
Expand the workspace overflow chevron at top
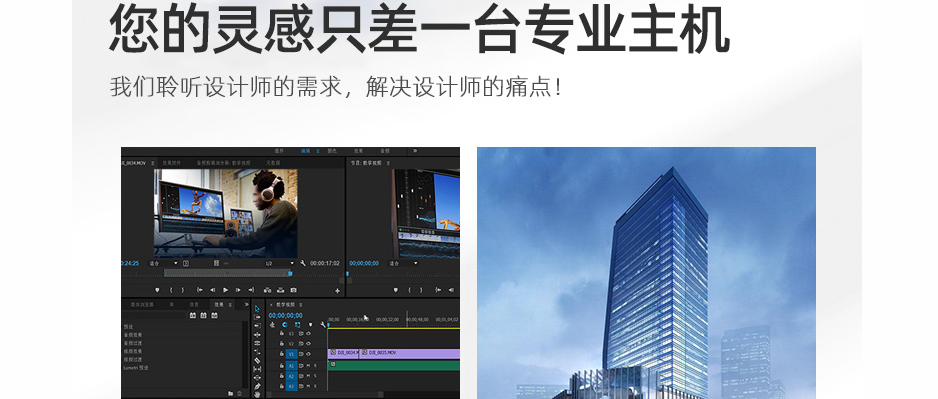click(415, 151)
